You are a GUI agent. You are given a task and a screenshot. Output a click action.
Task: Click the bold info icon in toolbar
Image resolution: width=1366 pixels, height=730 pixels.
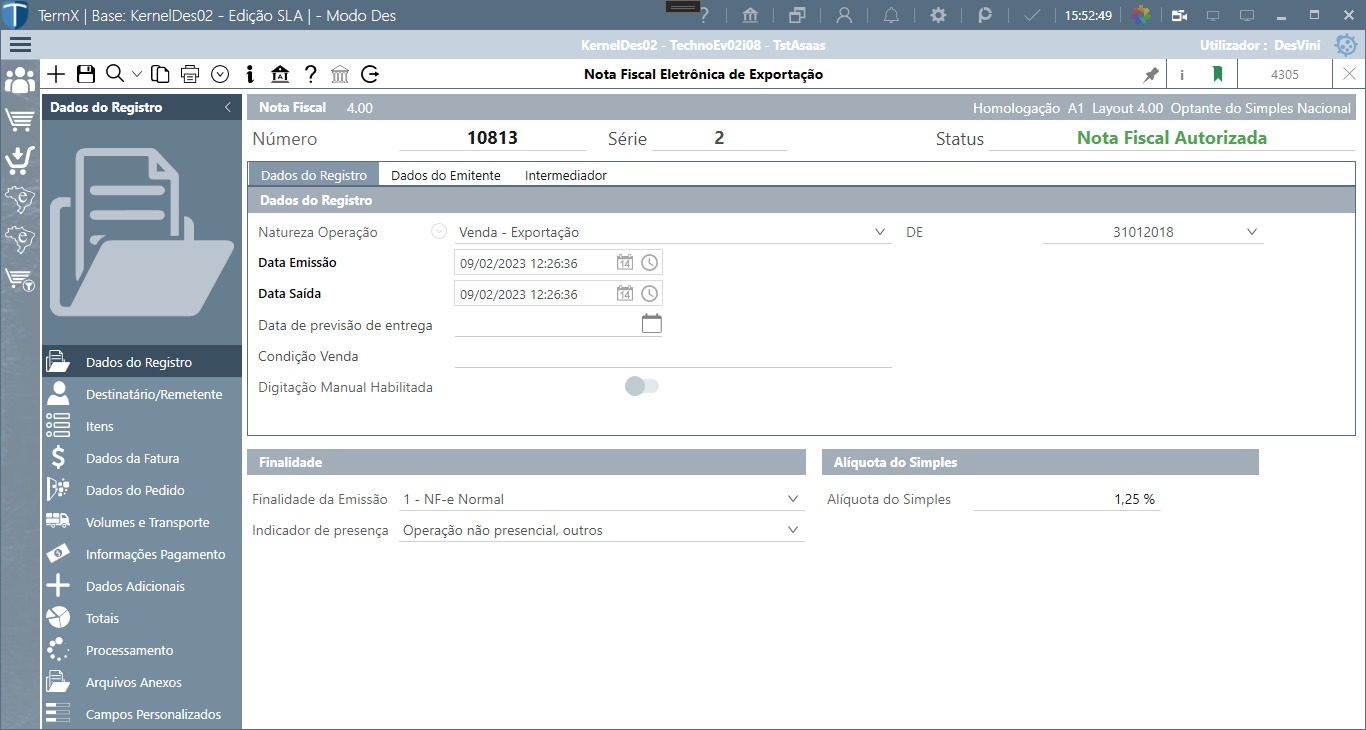[250, 74]
